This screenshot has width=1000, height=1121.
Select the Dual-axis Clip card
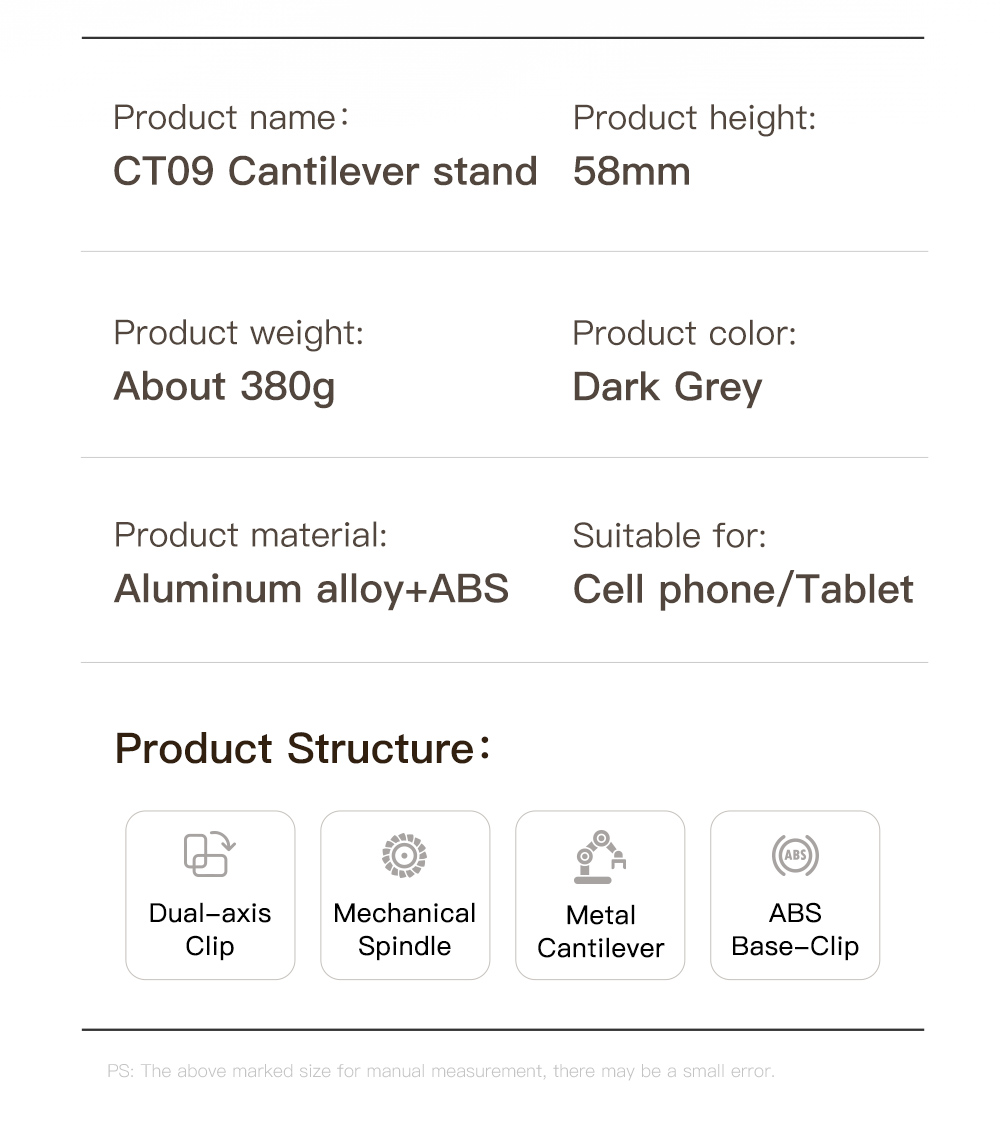(210, 895)
